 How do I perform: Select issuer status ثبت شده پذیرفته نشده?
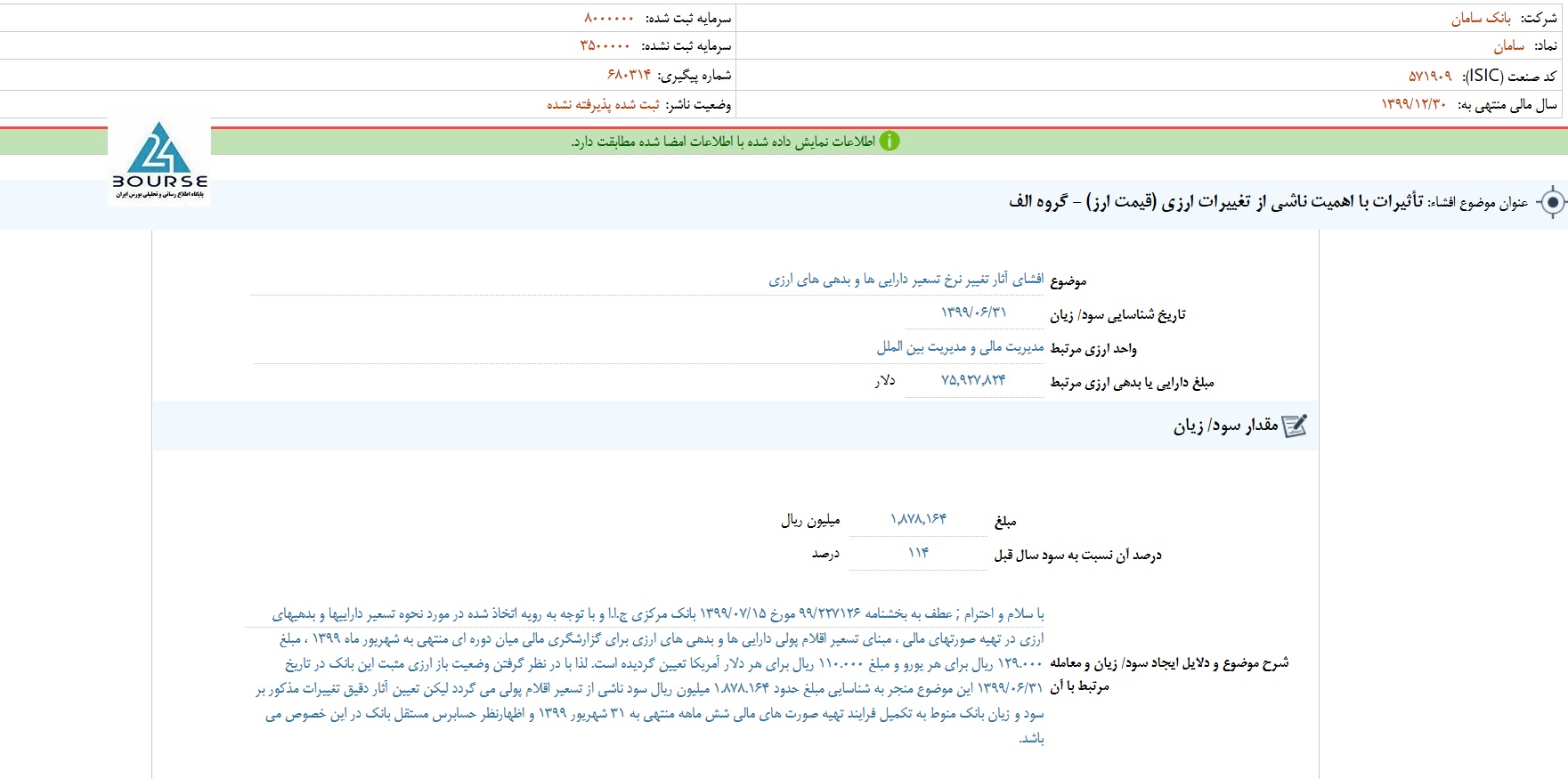tap(603, 105)
